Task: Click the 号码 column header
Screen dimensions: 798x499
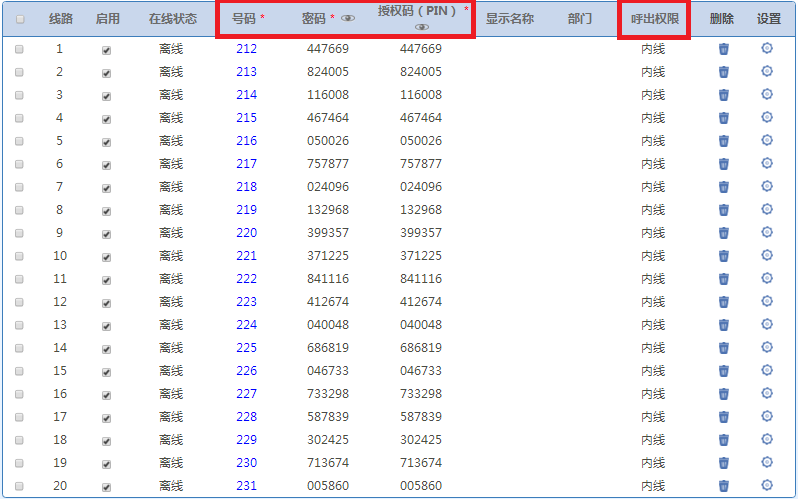Action: [x=243, y=19]
